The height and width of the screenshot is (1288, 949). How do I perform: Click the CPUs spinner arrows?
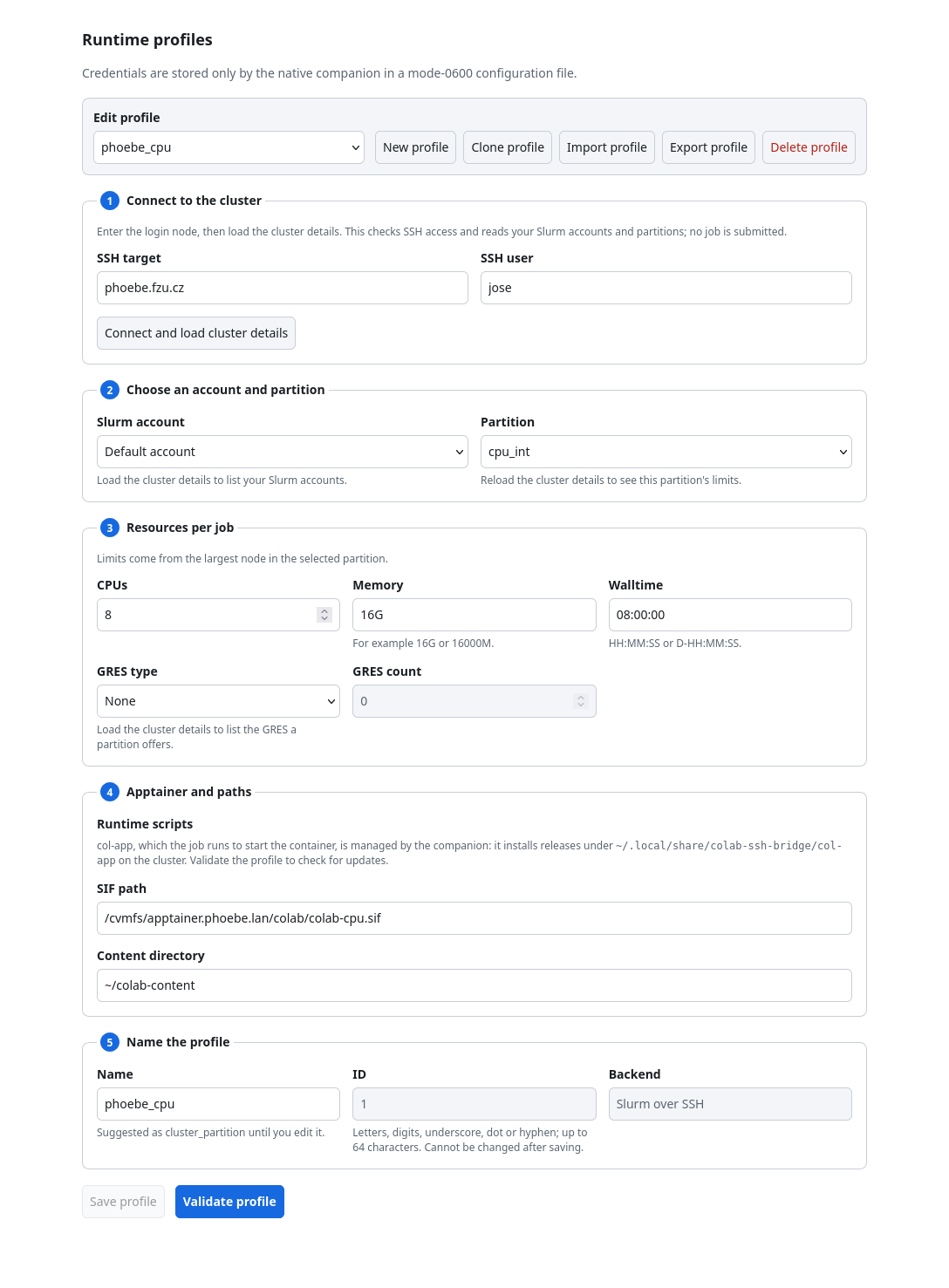324,615
